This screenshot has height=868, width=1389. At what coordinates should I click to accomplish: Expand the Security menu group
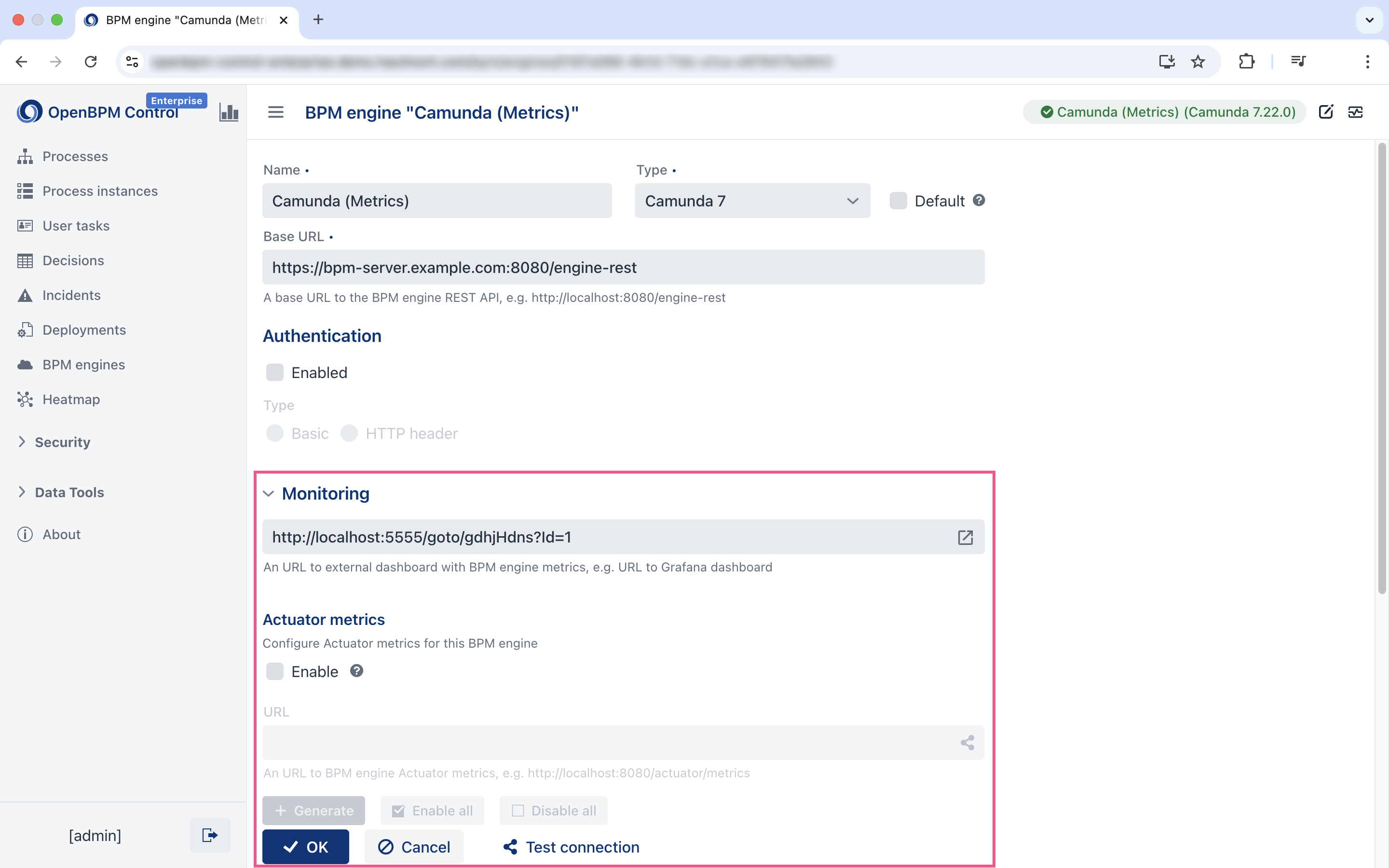point(62,442)
